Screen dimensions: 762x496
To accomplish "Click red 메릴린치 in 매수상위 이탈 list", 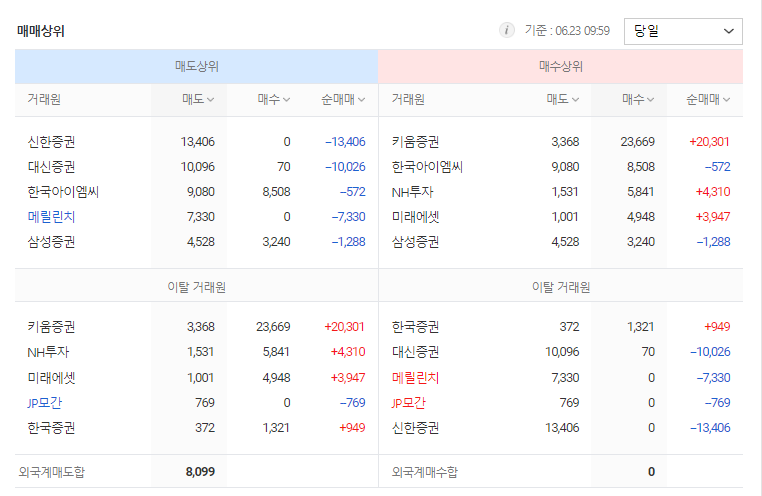I will tap(416, 377).
